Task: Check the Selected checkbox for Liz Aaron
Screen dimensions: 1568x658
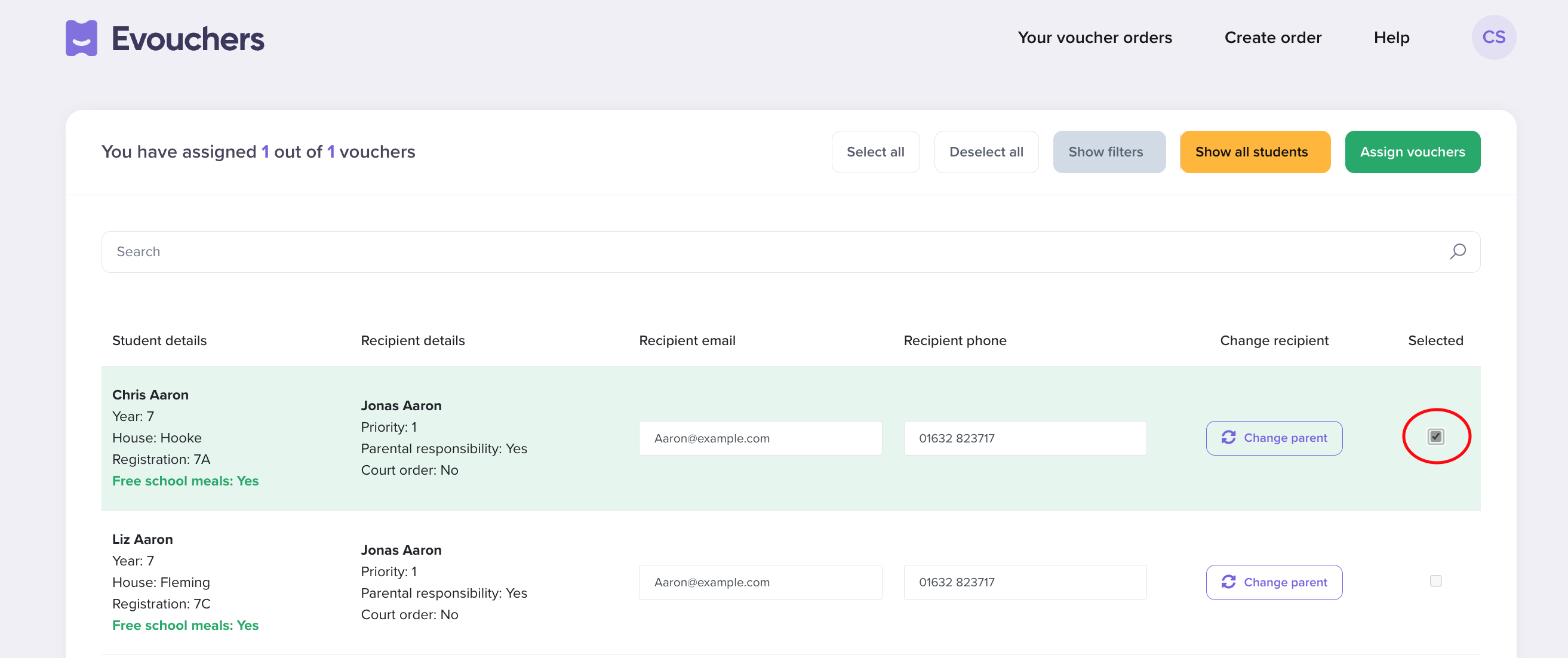Action: click(1435, 581)
